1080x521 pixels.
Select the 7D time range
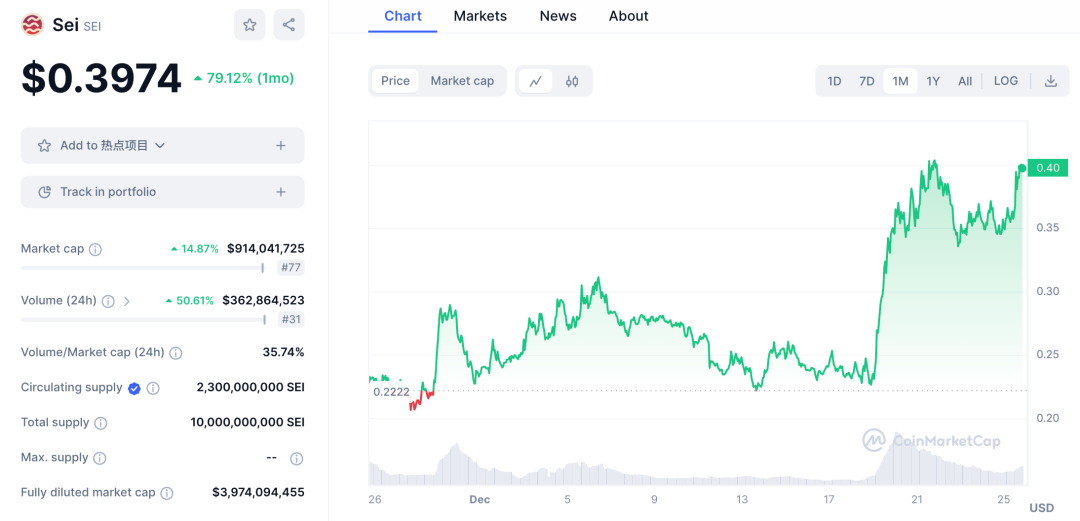[867, 81]
